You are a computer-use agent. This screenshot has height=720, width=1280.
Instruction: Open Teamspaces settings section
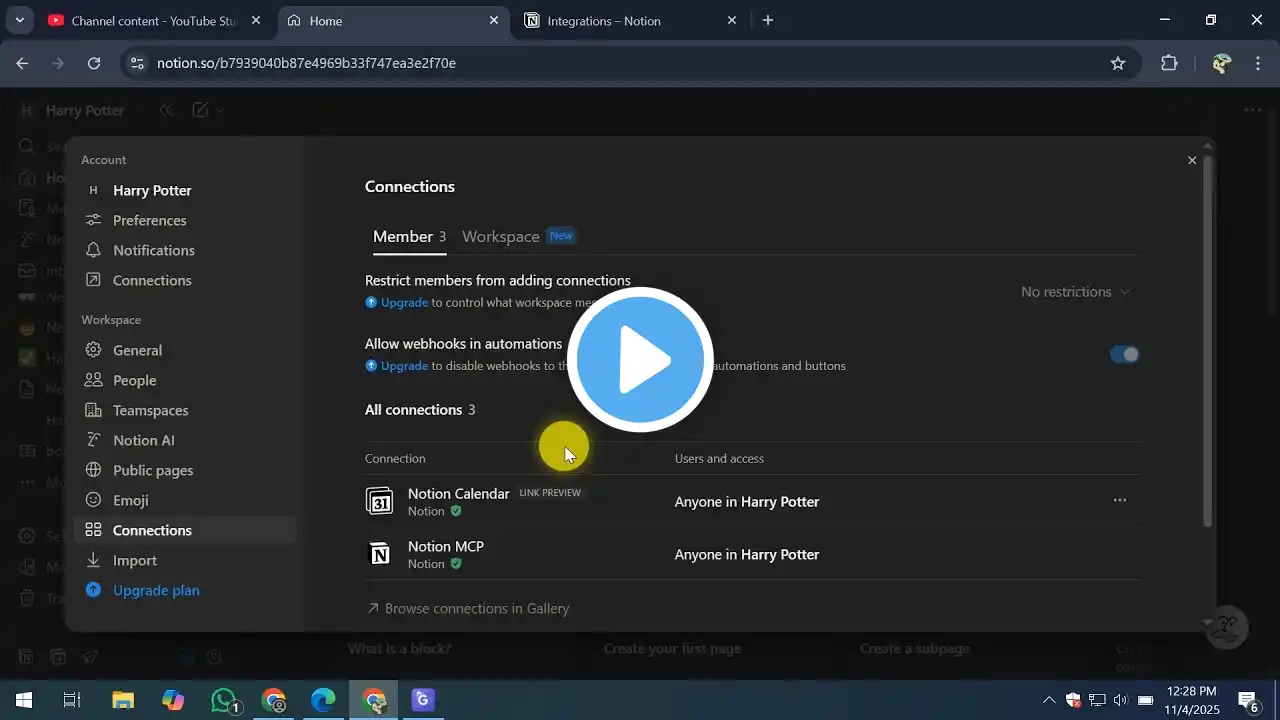pyautogui.click(x=150, y=410)
